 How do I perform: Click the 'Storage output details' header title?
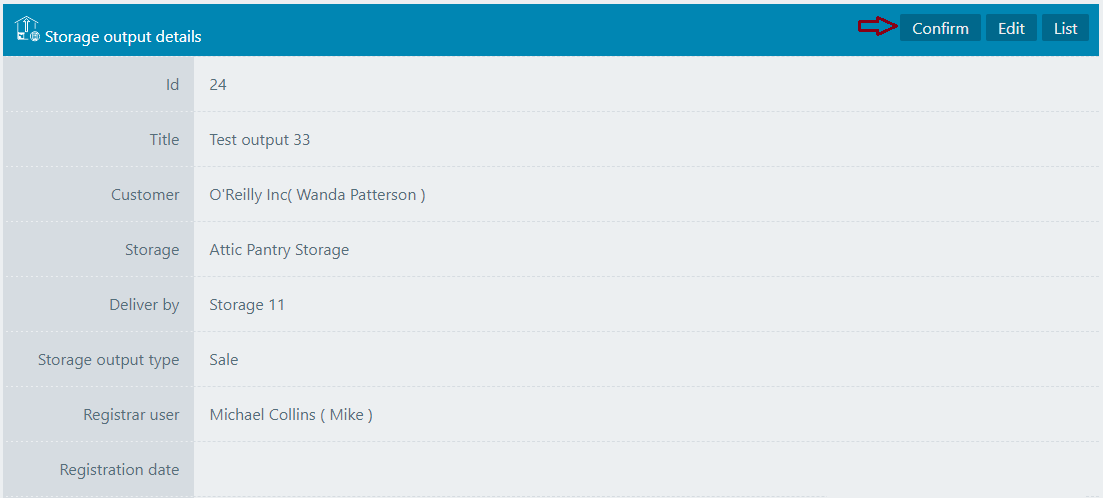click(123, 37)
